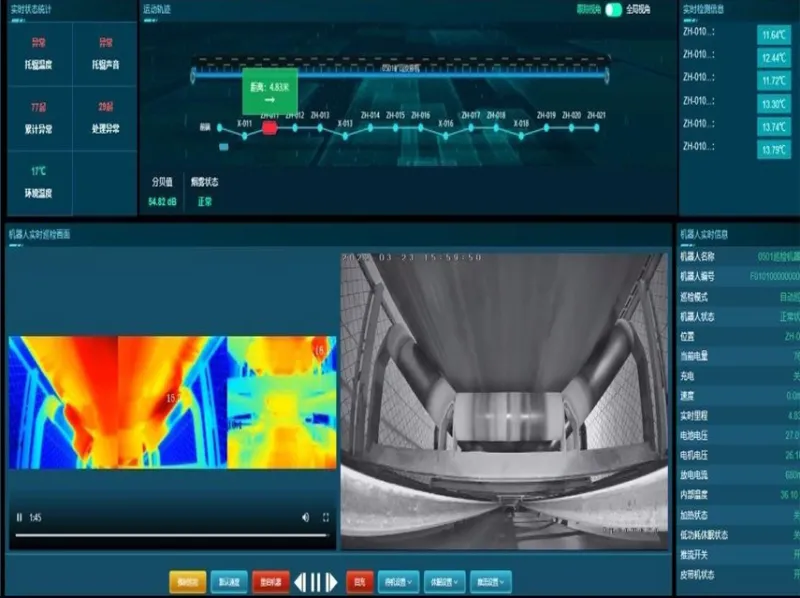Toggle follow/global view switch
Image resolution: width=800 pixels, height=598 pixels.
pos(613,9)
